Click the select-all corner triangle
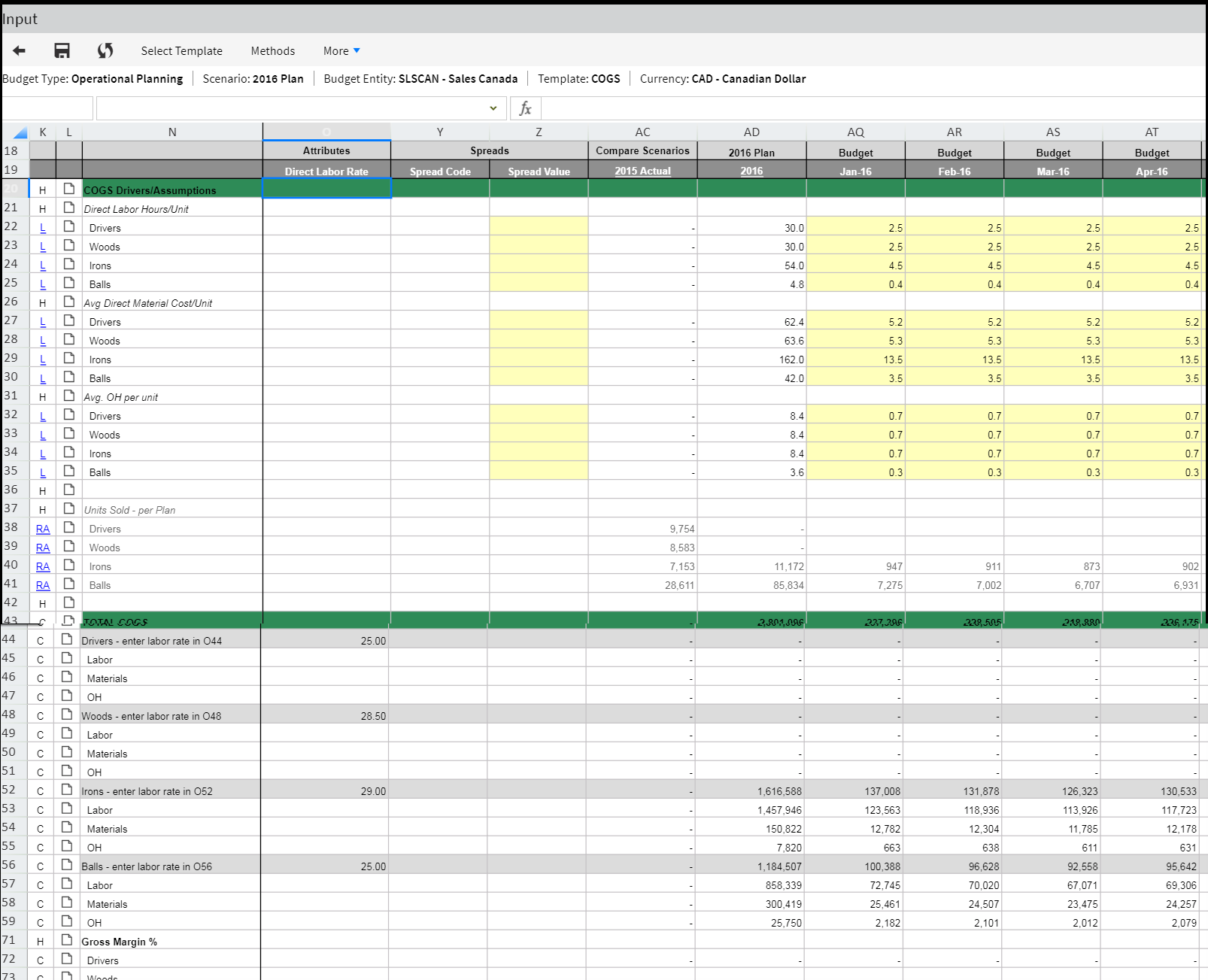The image size is (1208, 980). 20,132
